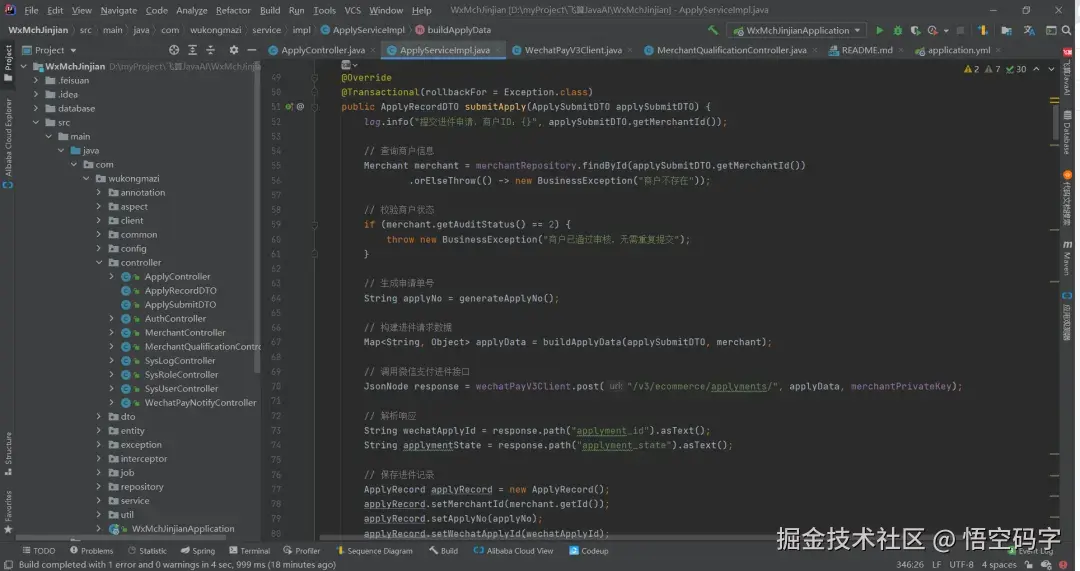Open the VCS menu
The image size is (1080, 571).
pos(352,10)
